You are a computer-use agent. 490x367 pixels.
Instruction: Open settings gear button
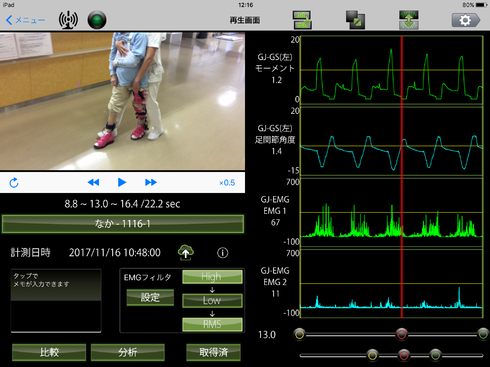pyautogui.click(x=466, y=20)
